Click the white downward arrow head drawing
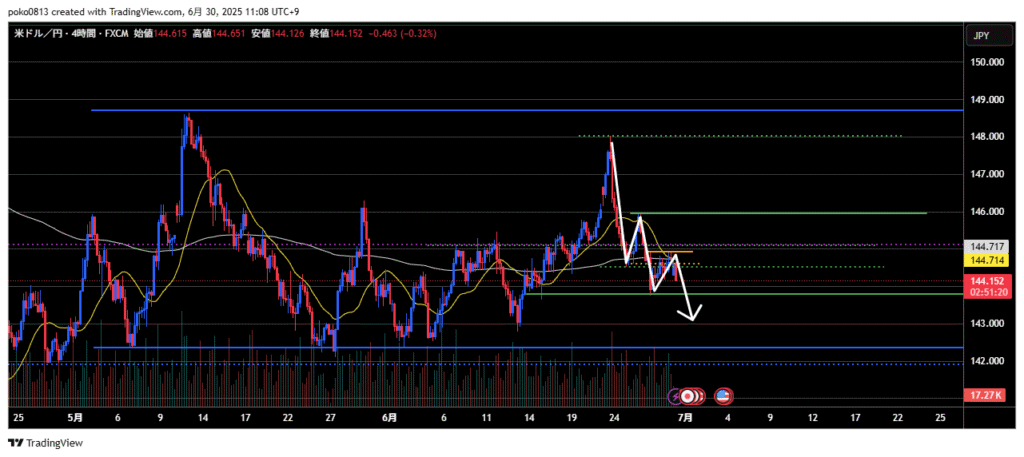Viewport: 1024px width, 457px height. (x=690, y=315)
